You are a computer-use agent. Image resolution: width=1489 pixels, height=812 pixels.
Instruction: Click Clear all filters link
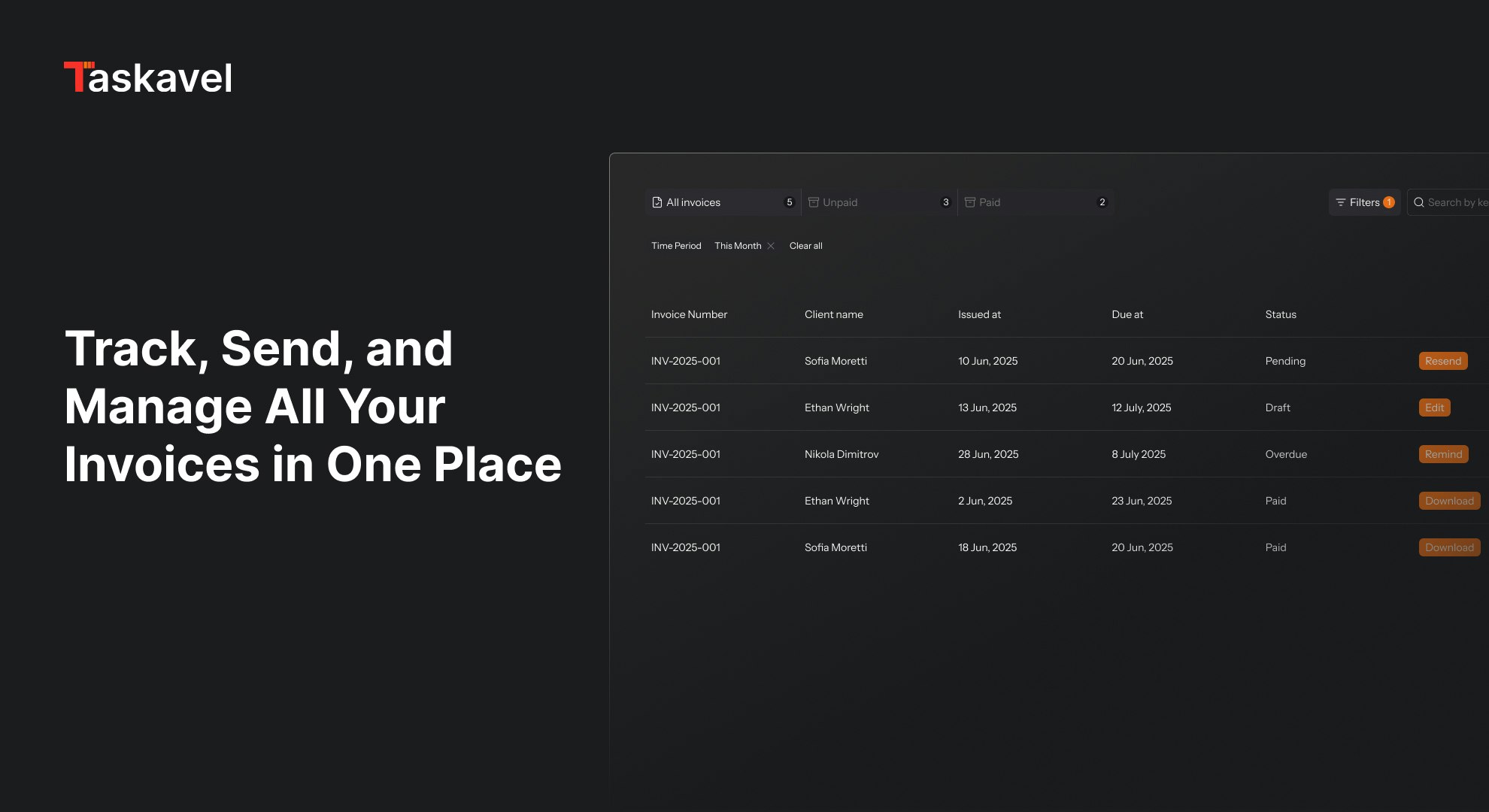[805, 246]
